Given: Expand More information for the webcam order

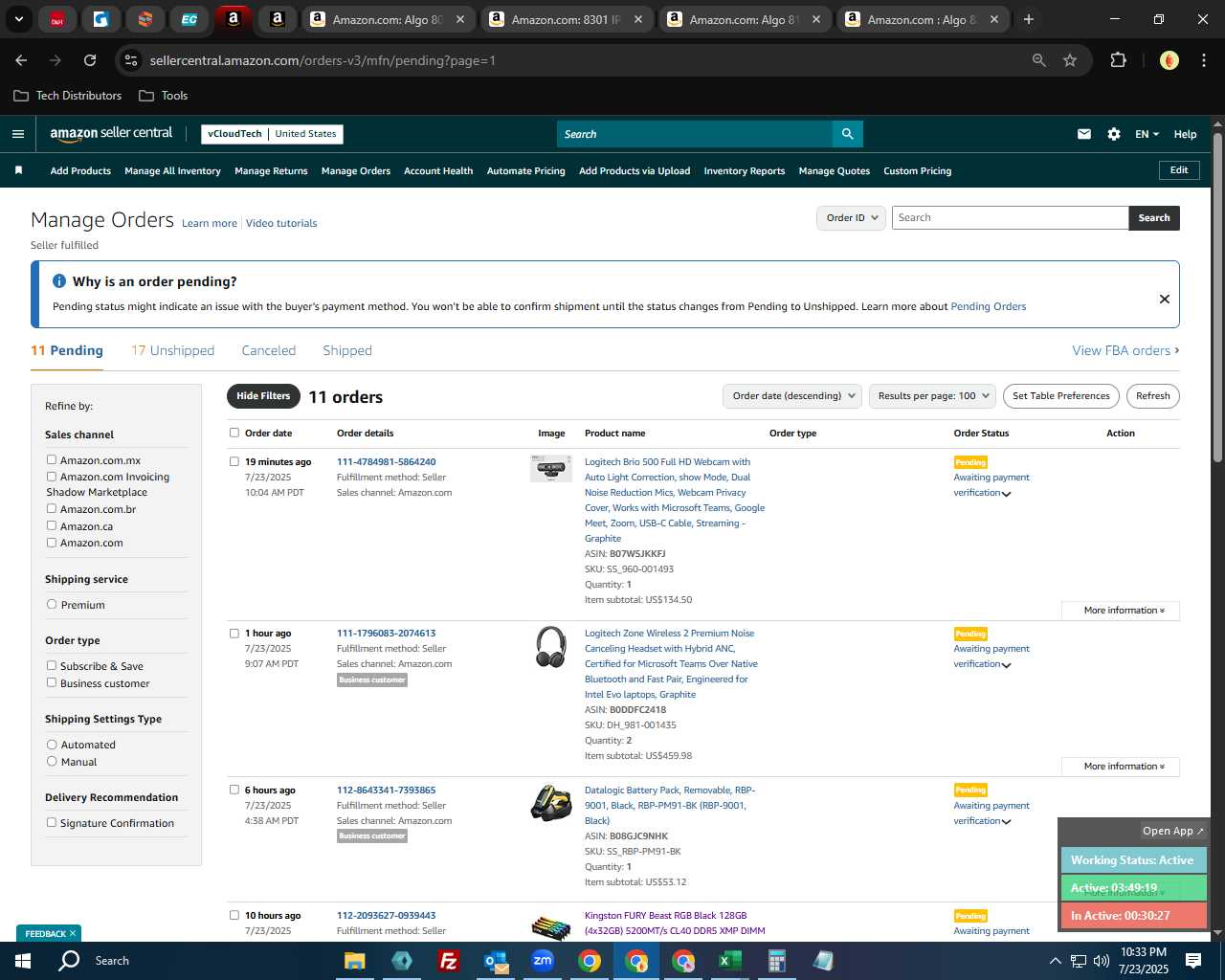Looking at the screenshot, I should 1121,611.
